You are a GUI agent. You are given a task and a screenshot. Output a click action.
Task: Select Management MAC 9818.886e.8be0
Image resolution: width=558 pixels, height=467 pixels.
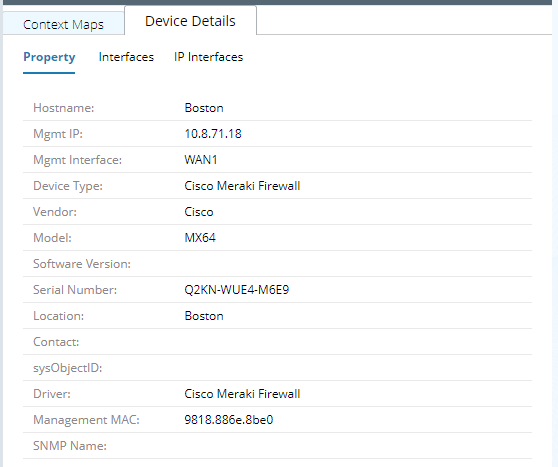pyautogui.click(x=228, y=420)
